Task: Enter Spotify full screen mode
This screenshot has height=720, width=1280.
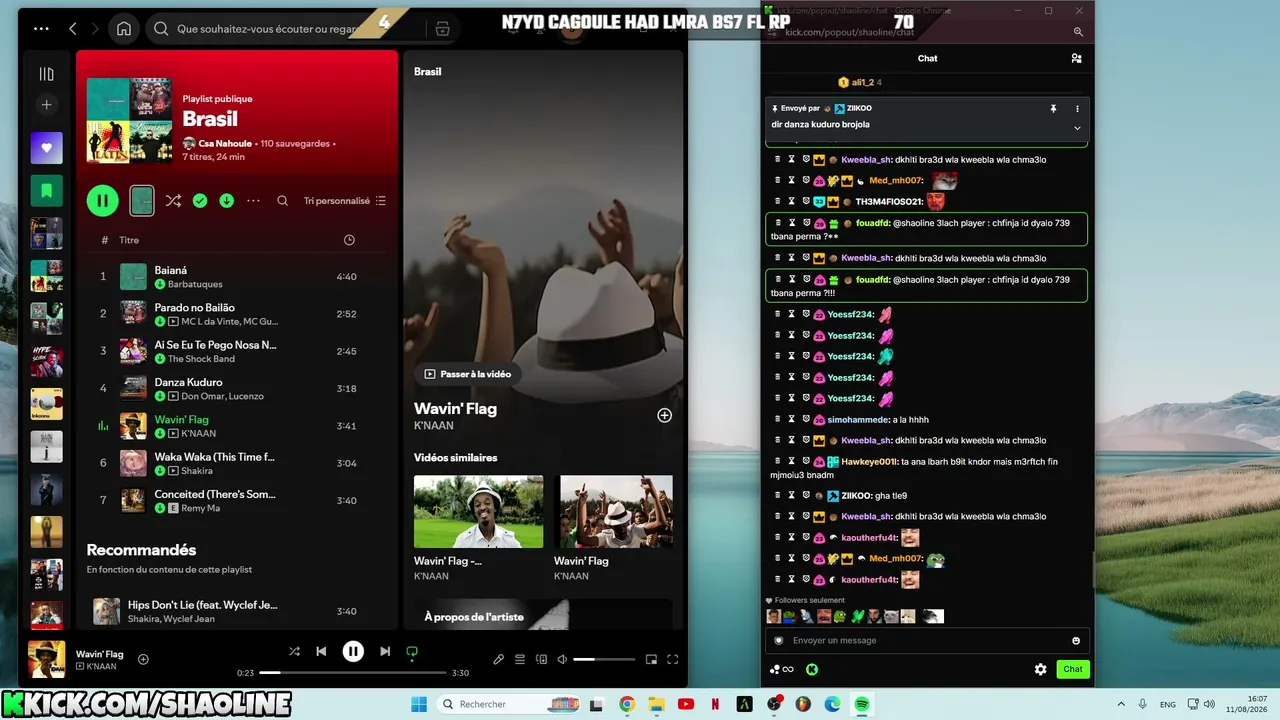Action: pyautogui.click(x=673, y=659)
